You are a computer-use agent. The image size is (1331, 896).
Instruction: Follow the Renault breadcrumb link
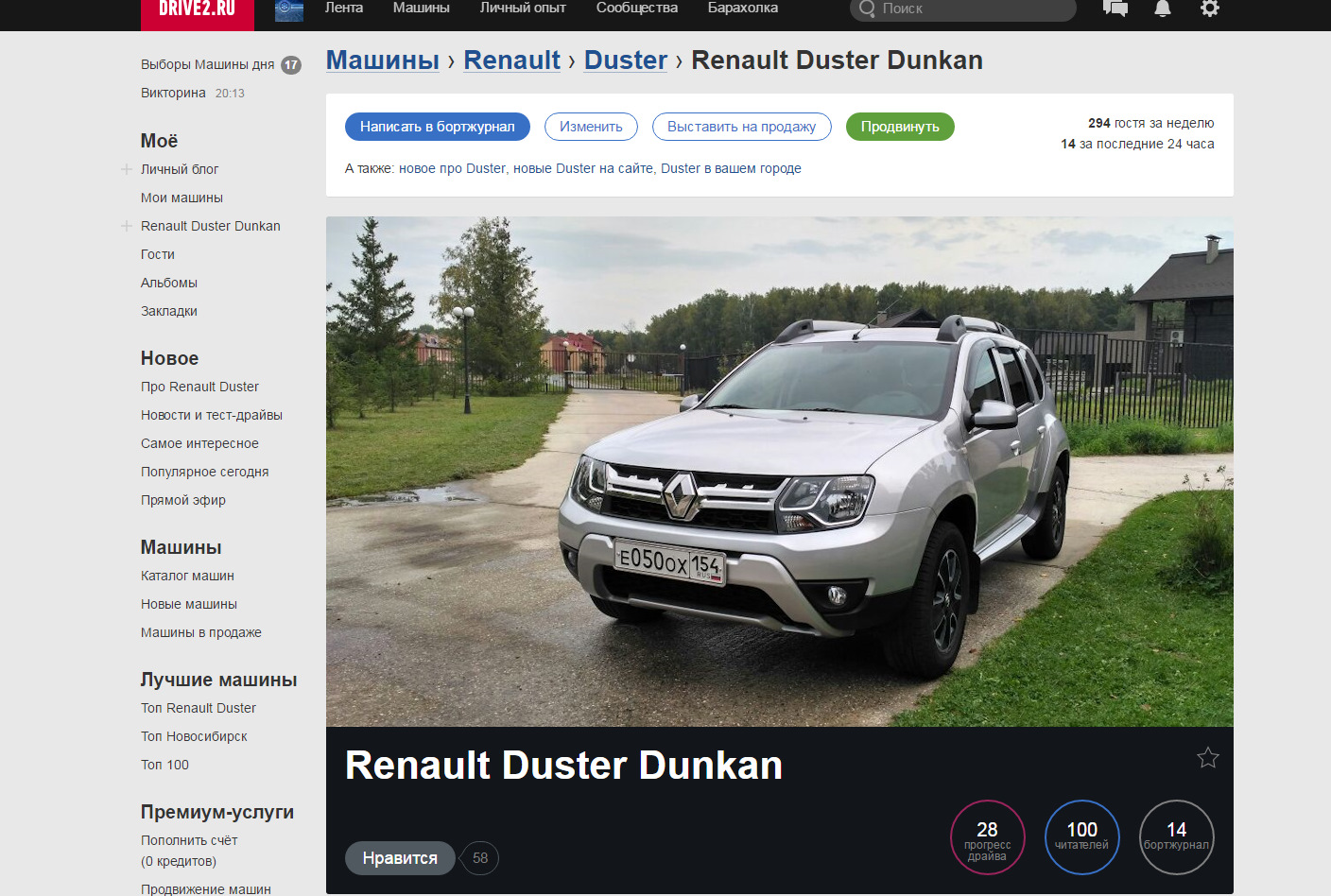pos(512,60)
